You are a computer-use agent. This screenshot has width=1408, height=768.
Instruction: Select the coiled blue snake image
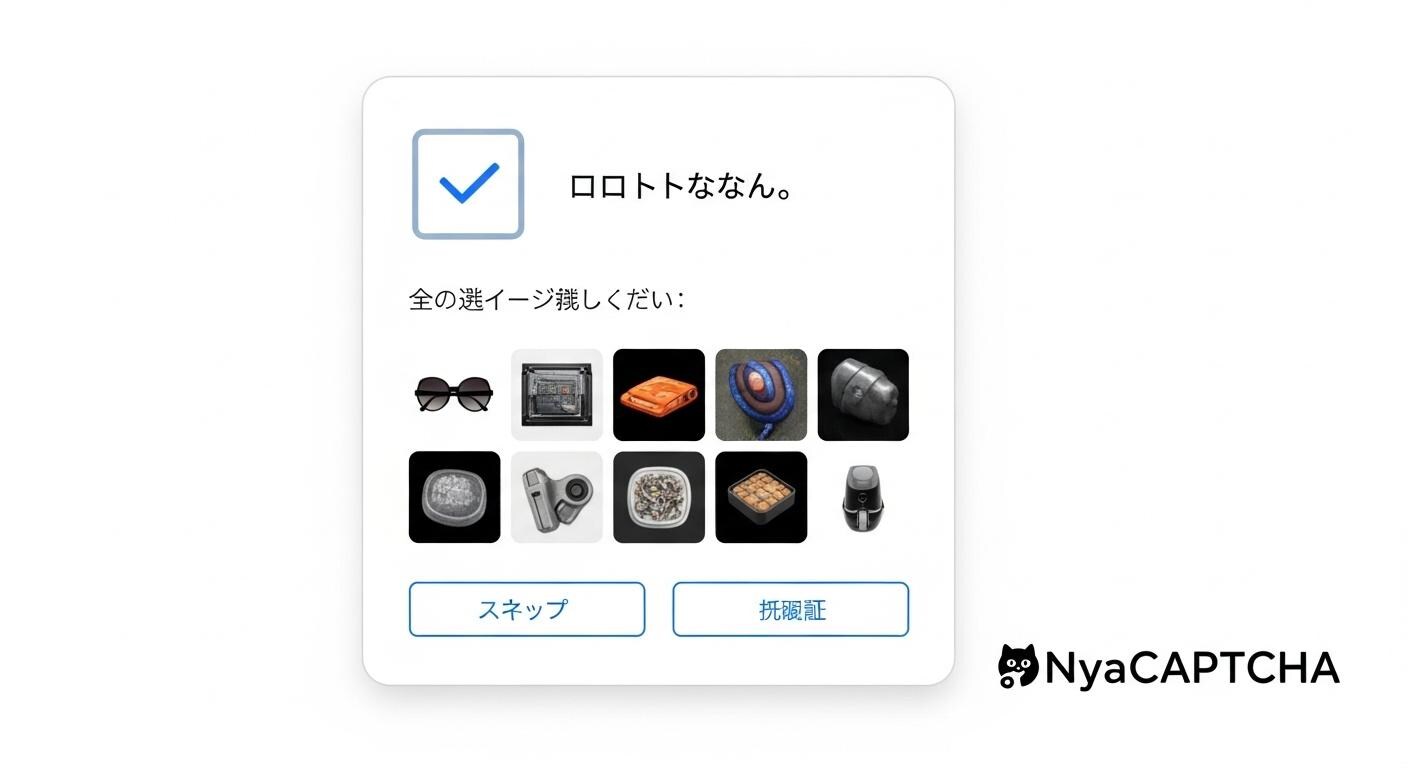click(761, 394)
